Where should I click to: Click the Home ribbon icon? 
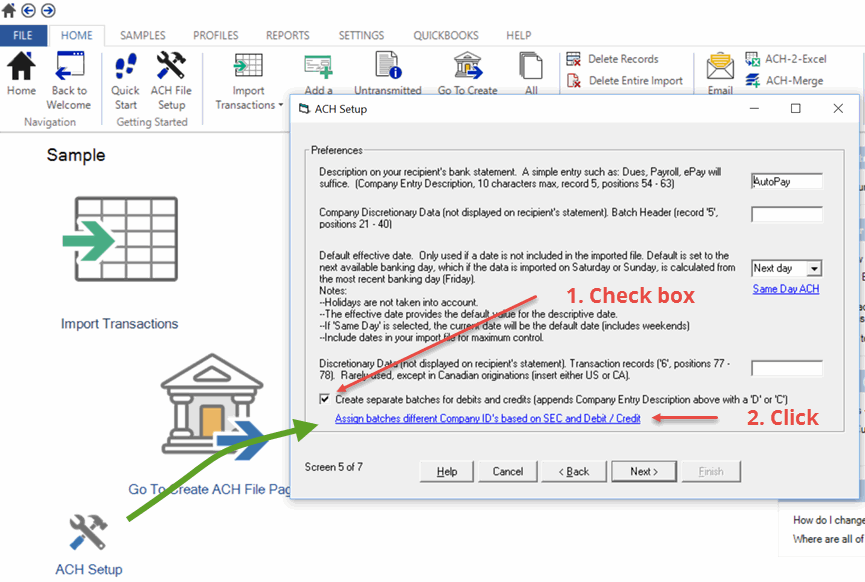pos(21,69)
